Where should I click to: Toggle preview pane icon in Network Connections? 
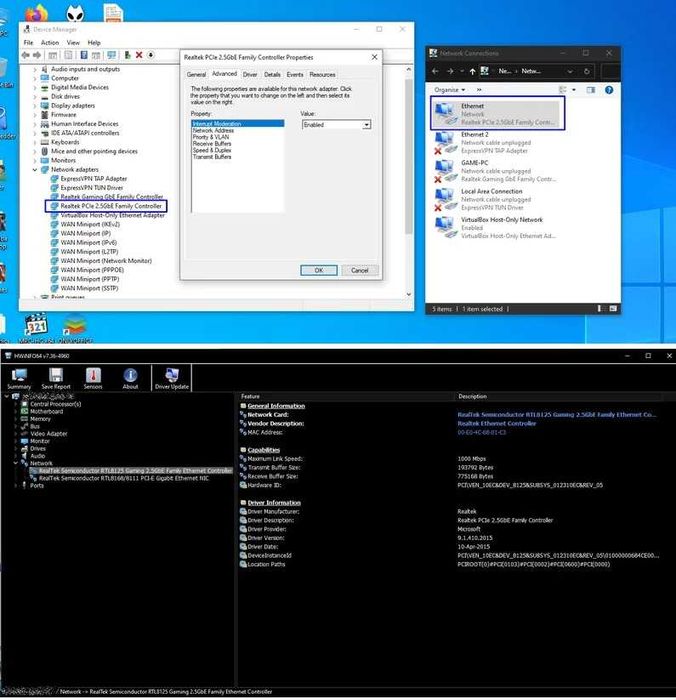pos(591,90)
